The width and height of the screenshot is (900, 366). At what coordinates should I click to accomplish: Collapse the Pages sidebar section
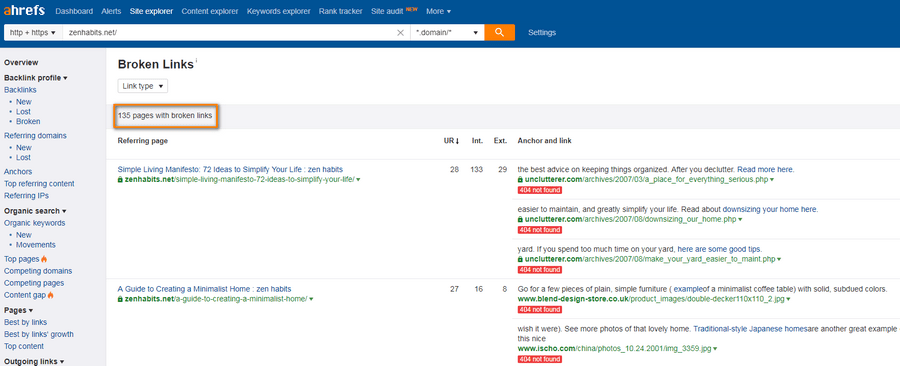click(18, 310)
